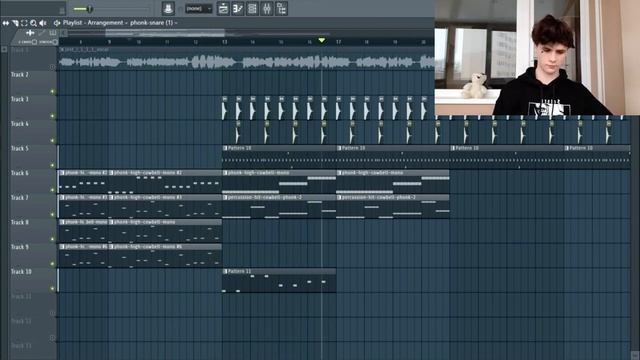
Task: Toggle mute switch for Track 2
Action: click(52, 91)
